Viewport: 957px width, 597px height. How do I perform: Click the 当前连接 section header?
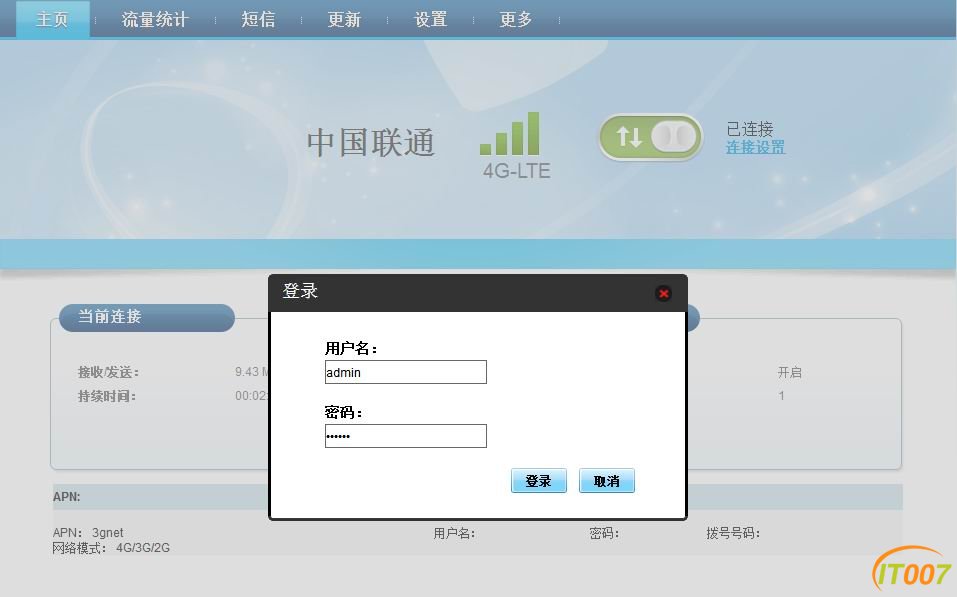point(146,317)
